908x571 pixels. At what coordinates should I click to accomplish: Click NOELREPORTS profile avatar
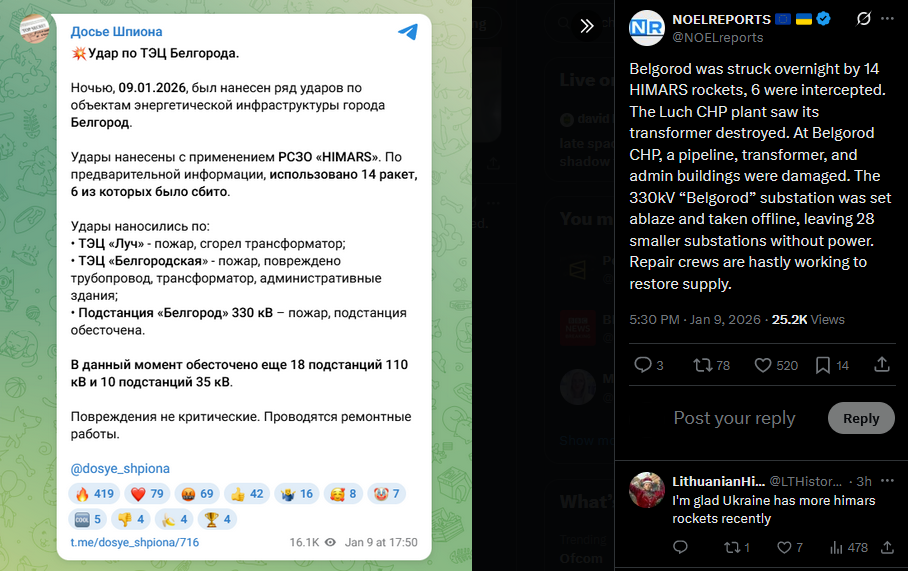(x=646, y=28)
